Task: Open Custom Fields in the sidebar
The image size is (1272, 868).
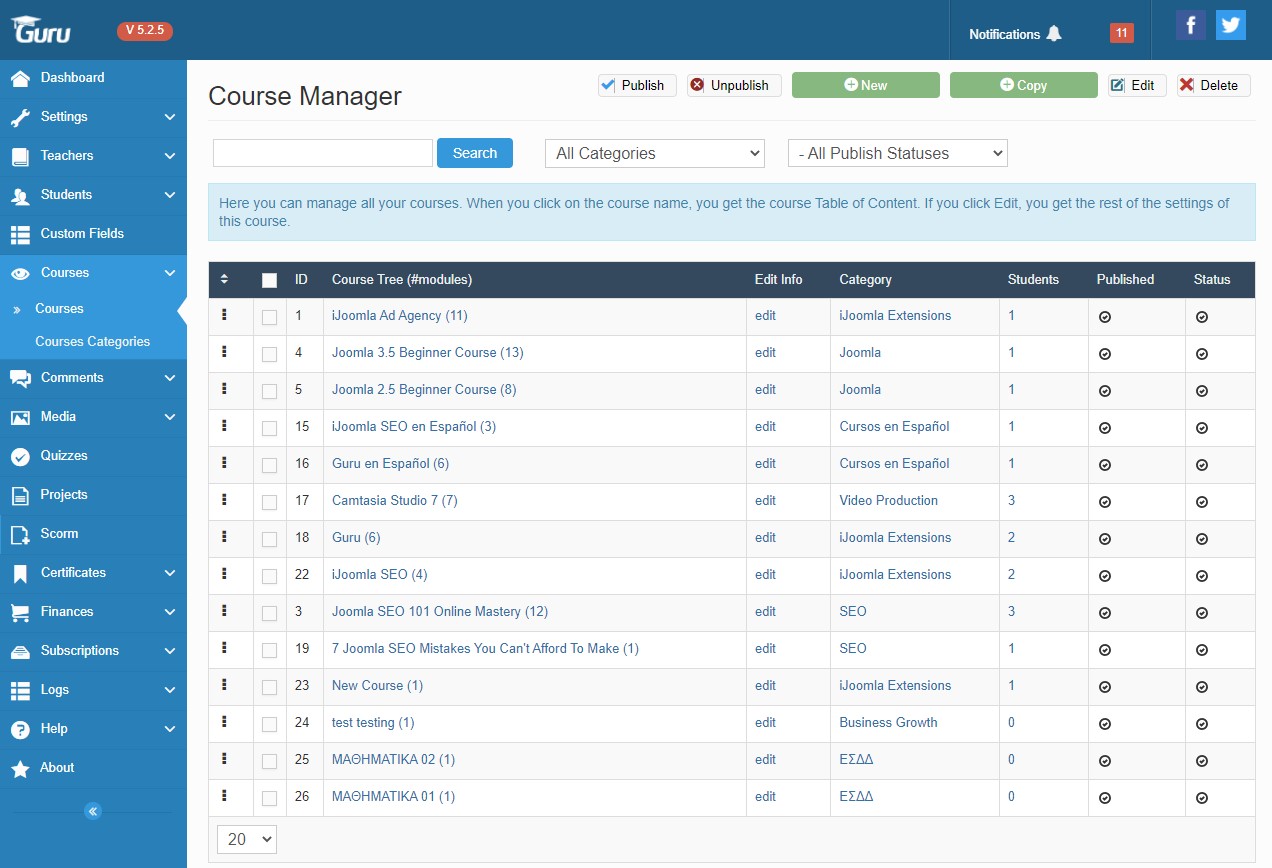Action: 93,234
